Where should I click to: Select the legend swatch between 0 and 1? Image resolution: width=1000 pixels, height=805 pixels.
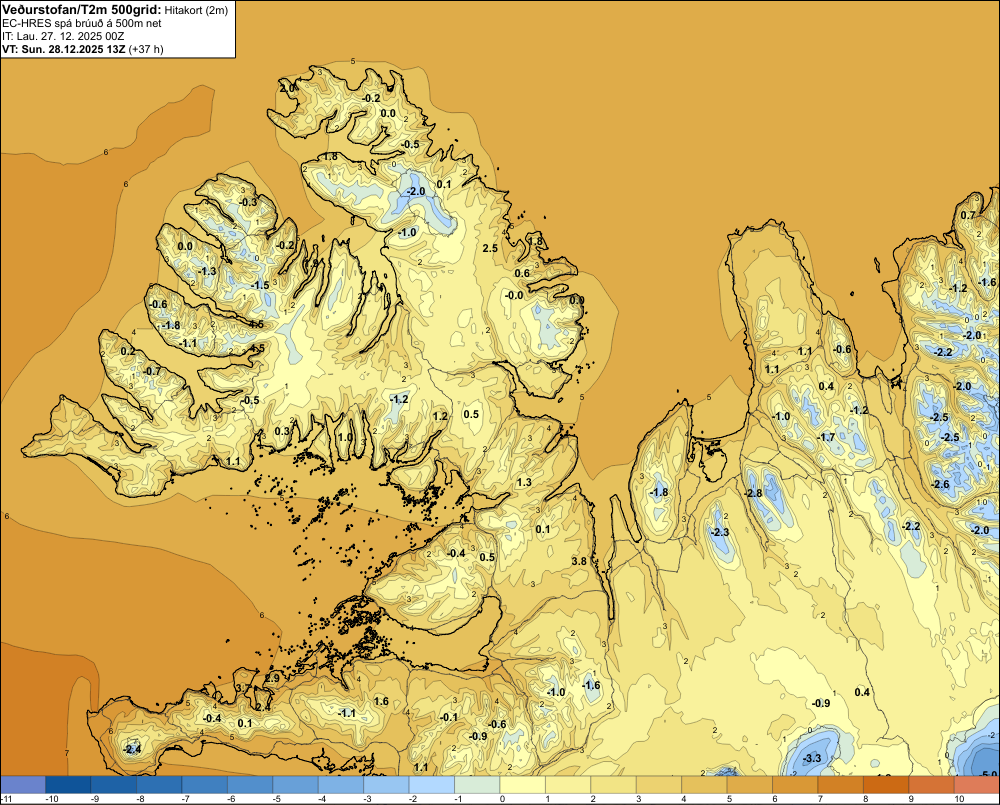pos(522,784)
